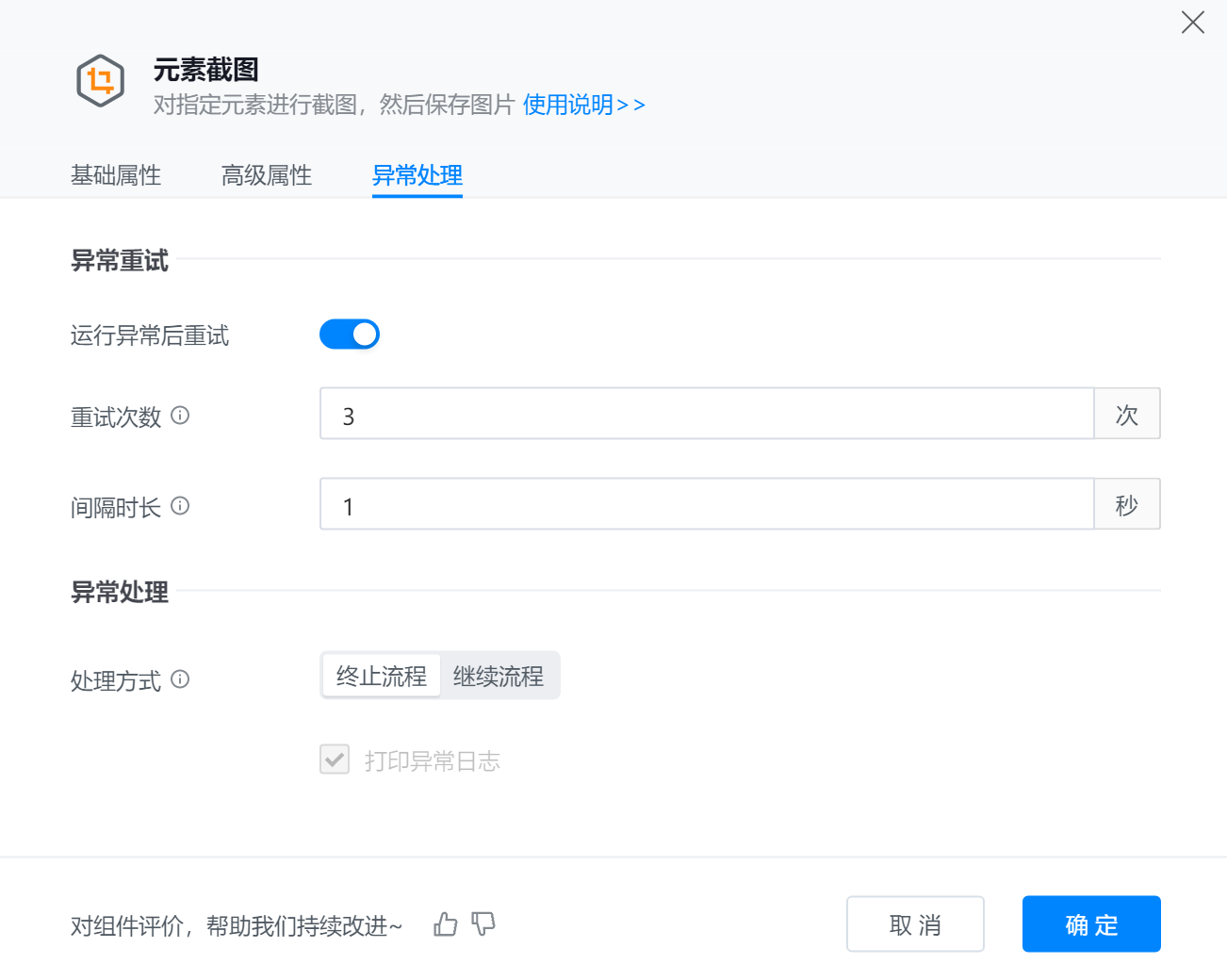Switch to the 高级属性 tab
This screenshot has width=1227, height=980.
tap(267, 175)
